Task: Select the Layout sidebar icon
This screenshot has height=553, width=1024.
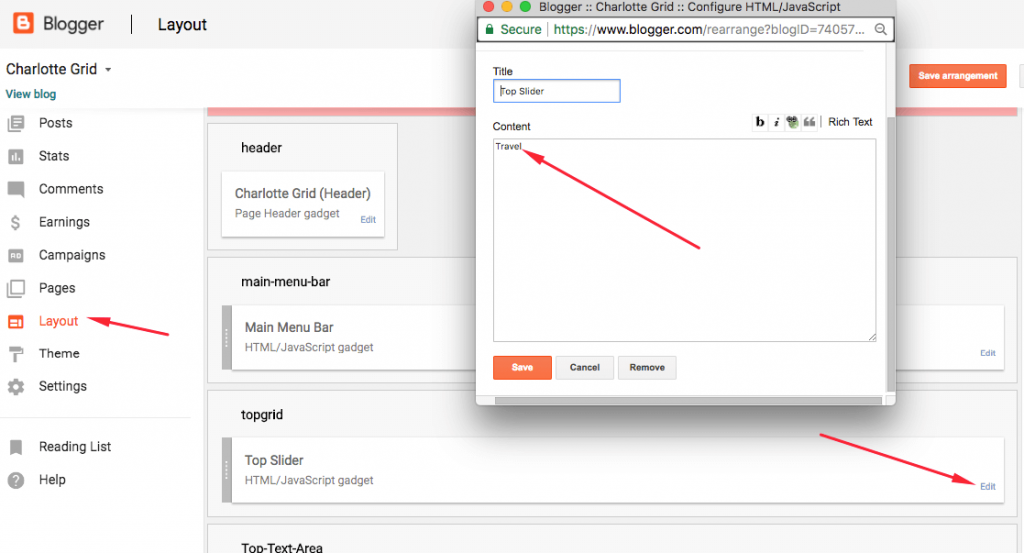Action: tap(16, 321)
